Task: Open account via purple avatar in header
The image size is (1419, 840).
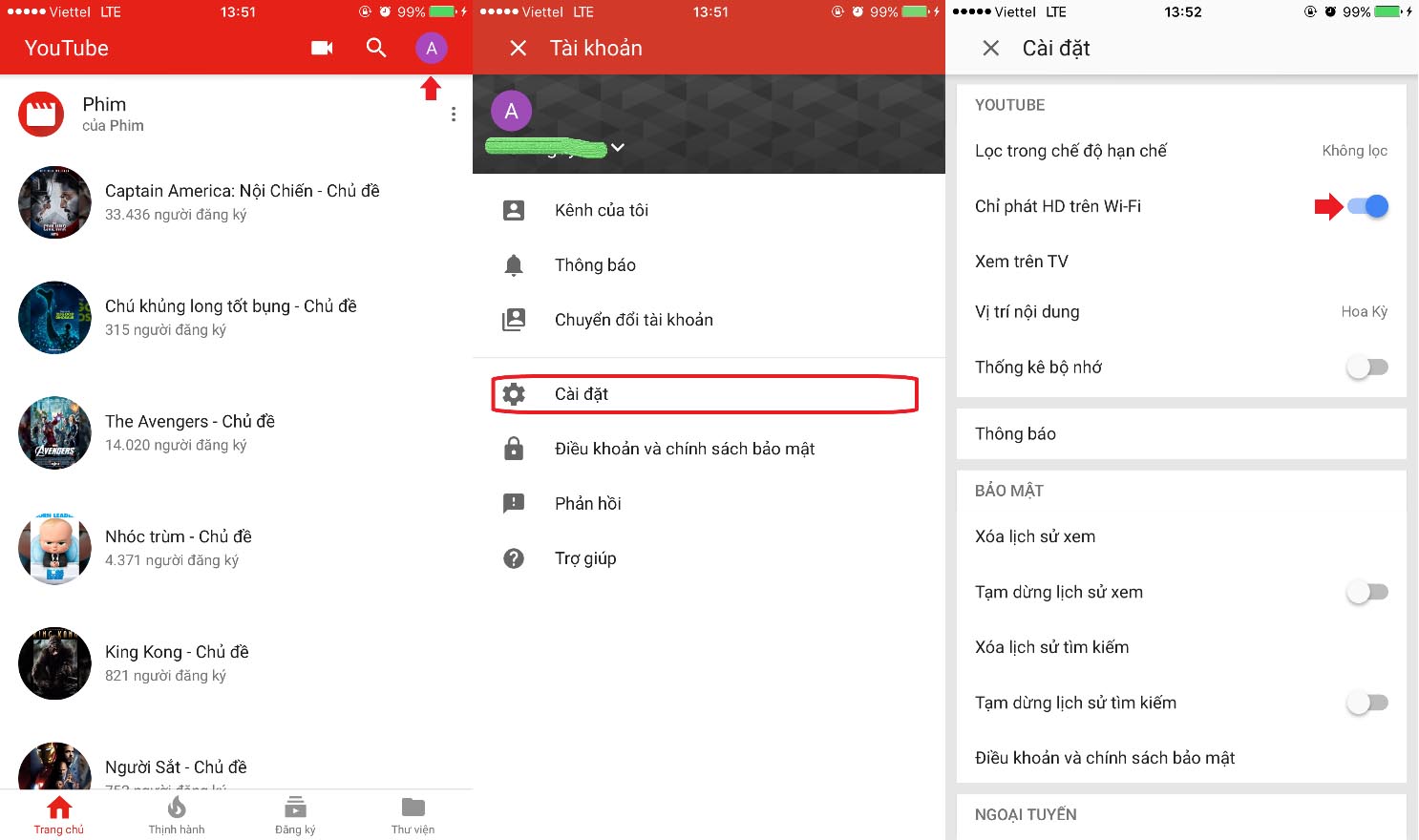Action: [431, 48]
